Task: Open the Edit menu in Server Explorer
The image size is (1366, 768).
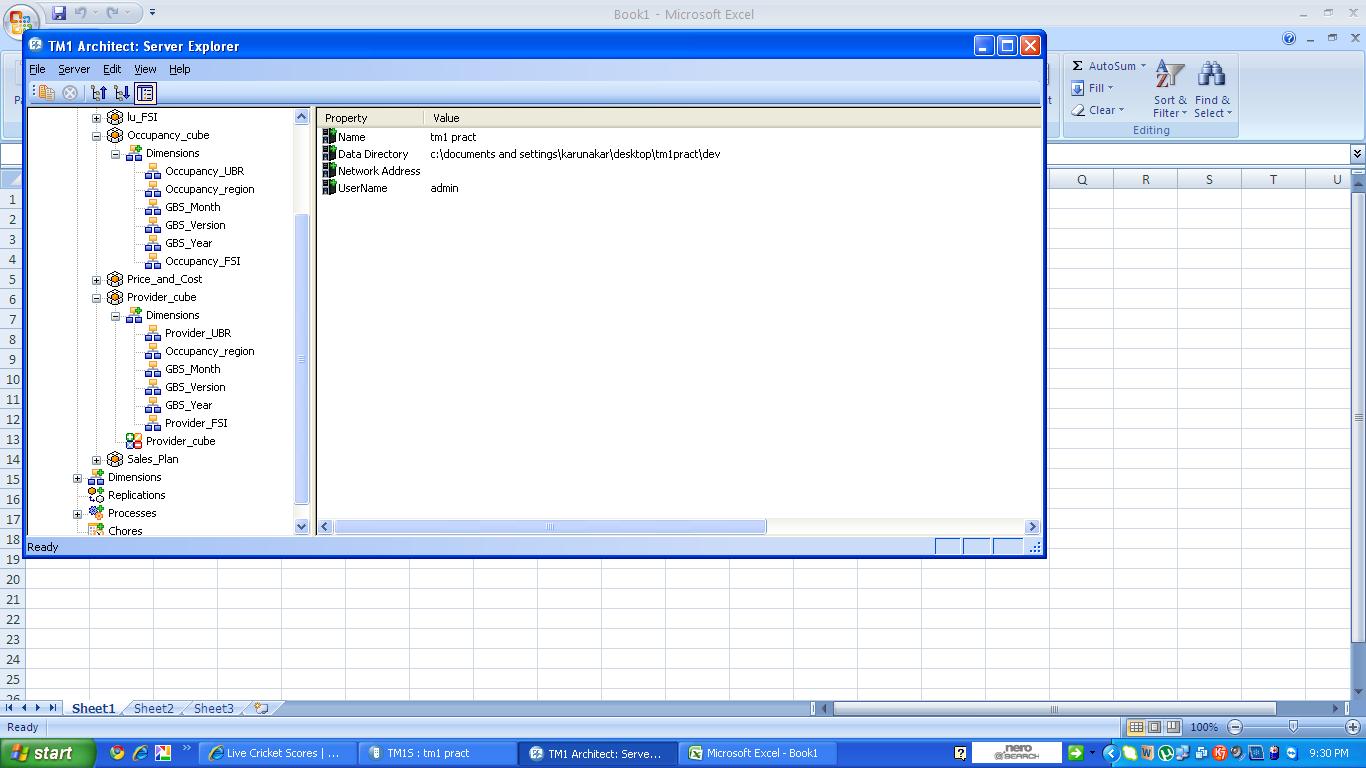Action: pos(112,69)
